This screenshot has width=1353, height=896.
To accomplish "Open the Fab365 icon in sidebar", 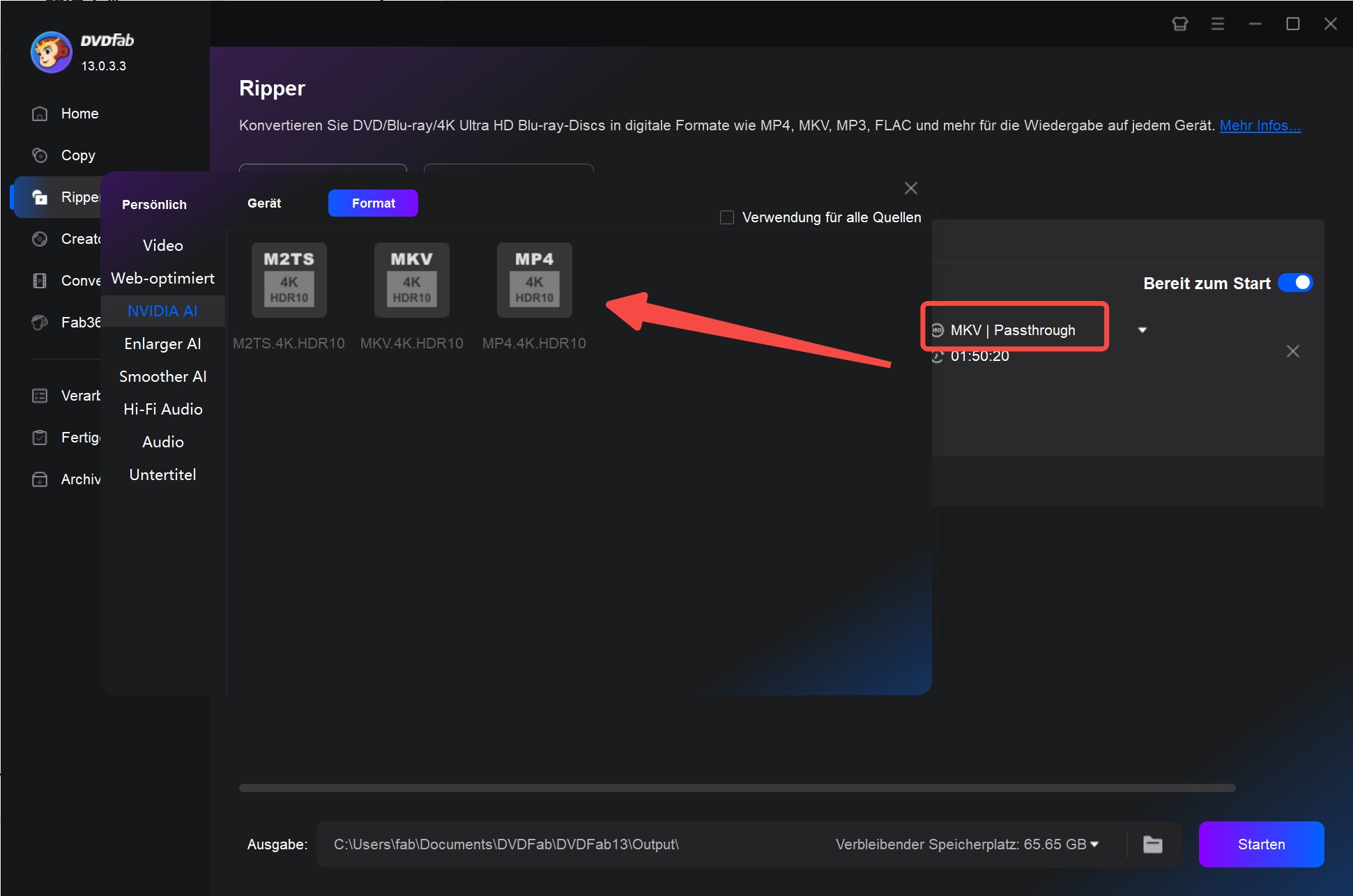I will 40,323.
